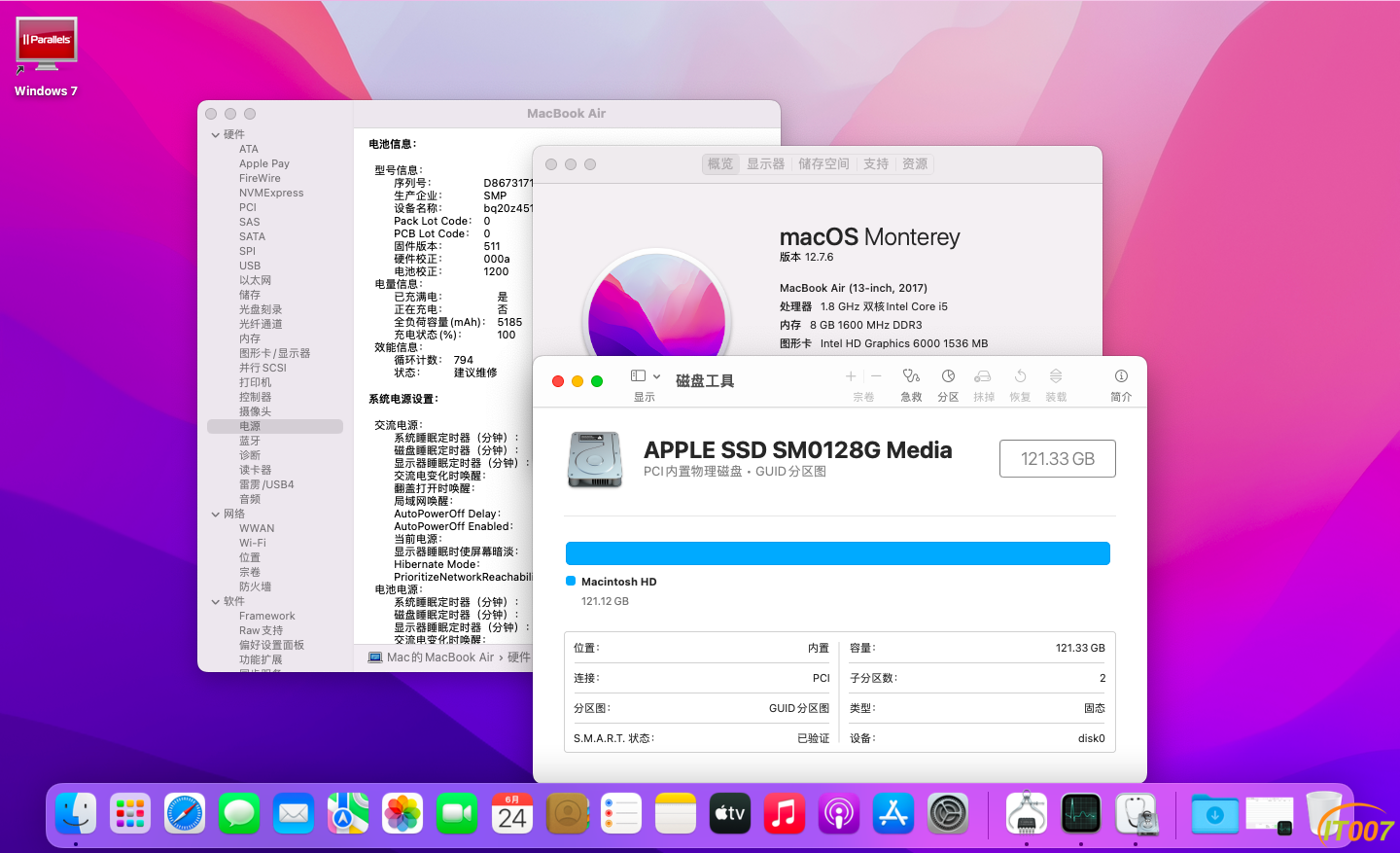The width and height of the screenshot is (1400, 853).
Task: Open Contacts from the Dock
Action: 567,813
